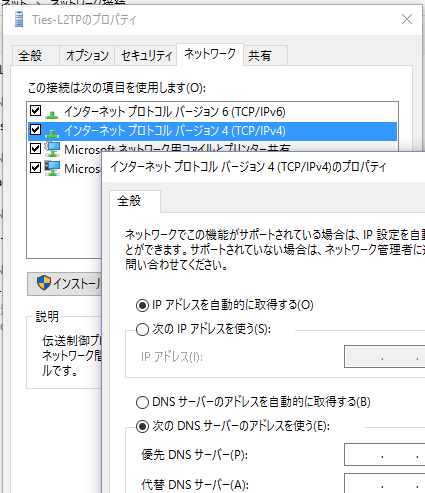Open the 全般 tab of Ties-L2TP properties
Viewport: 425px width, 493px height.
click(36, 55)
